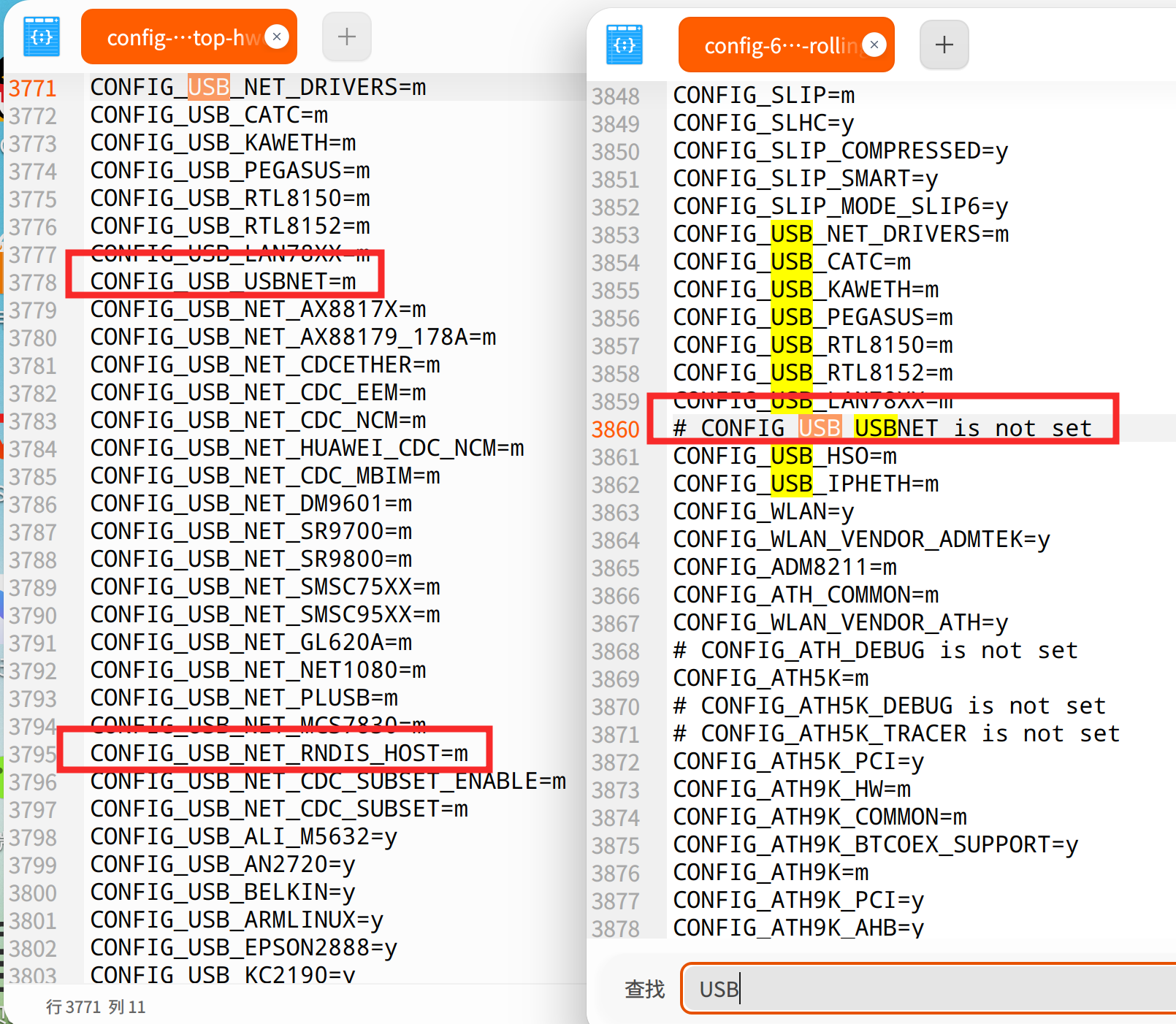Image resolution: width=1176 pixels, height=1024 pixels.
Task: Click line CONFIG_USB_CATC=m in left window
Action: [x=209, y=115]
